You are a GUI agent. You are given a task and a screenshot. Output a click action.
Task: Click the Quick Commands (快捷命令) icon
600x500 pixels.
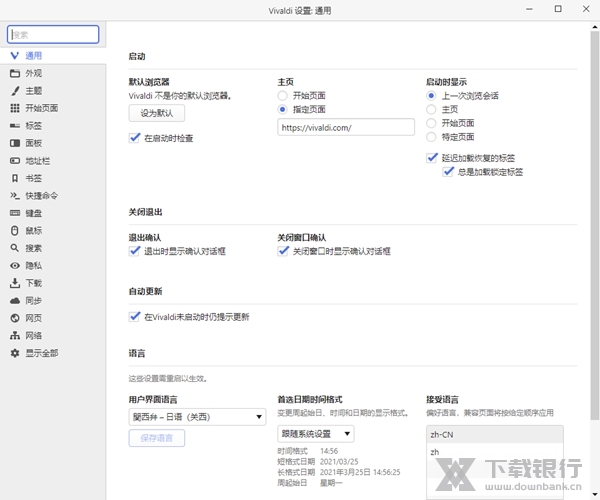(x=15, y=196)
